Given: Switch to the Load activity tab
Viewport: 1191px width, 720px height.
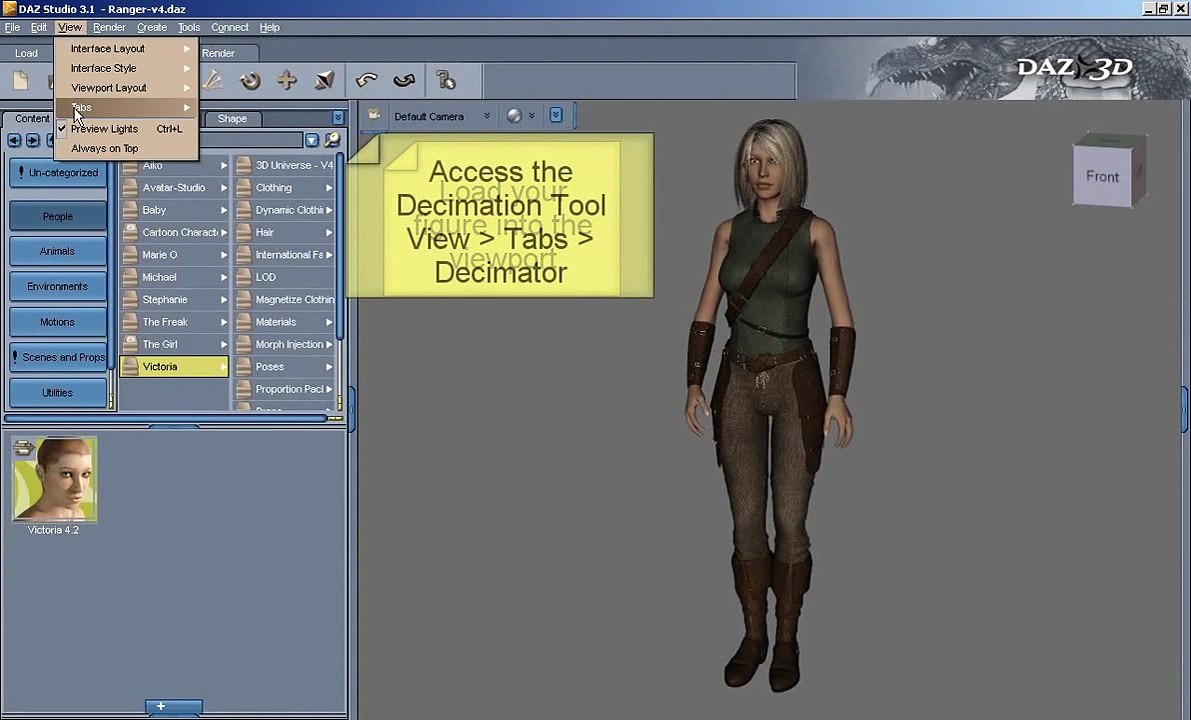Looking at the screenshot, I should [26, 53].
